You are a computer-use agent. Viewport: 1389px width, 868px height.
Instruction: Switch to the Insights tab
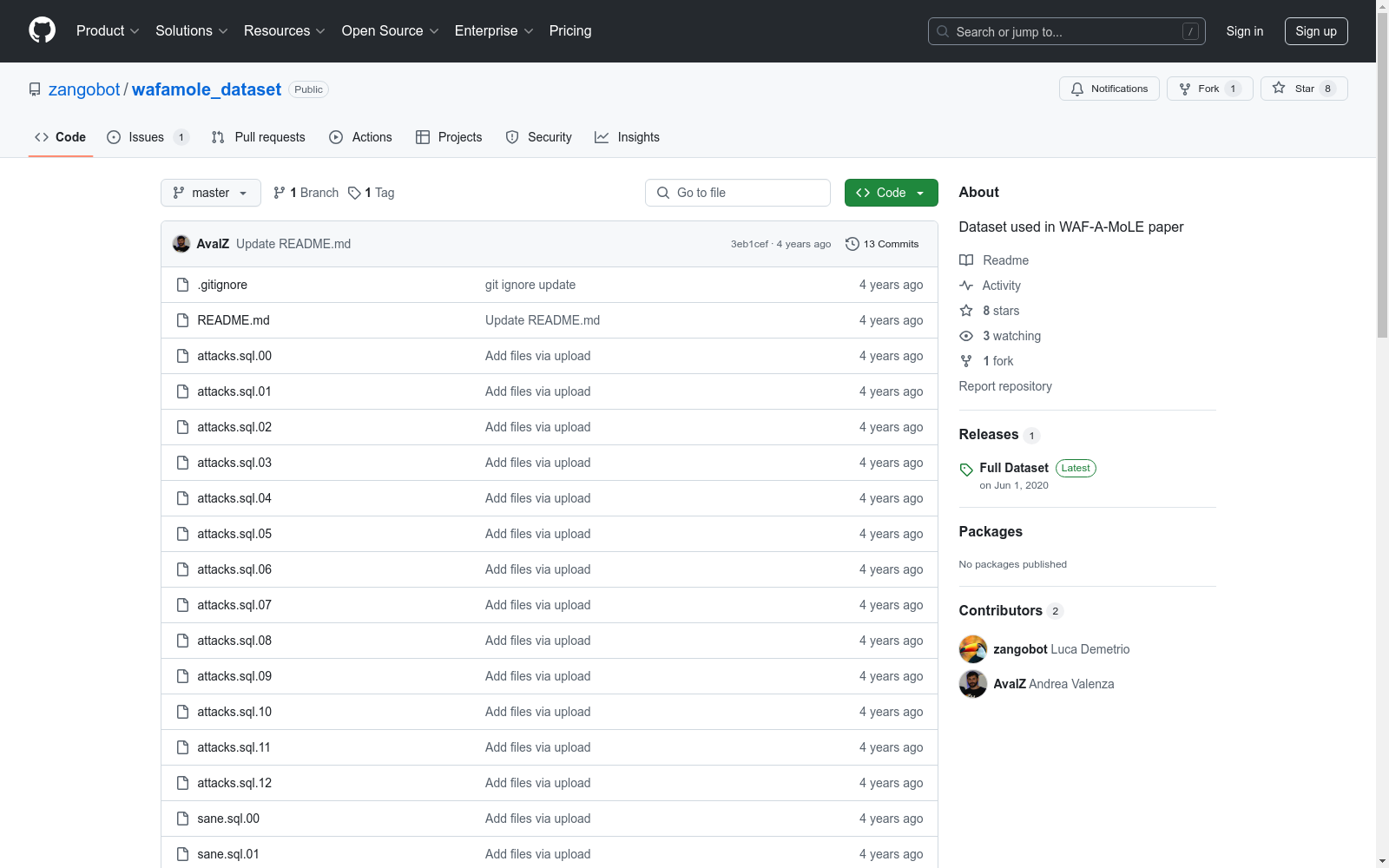click(627, 137)
